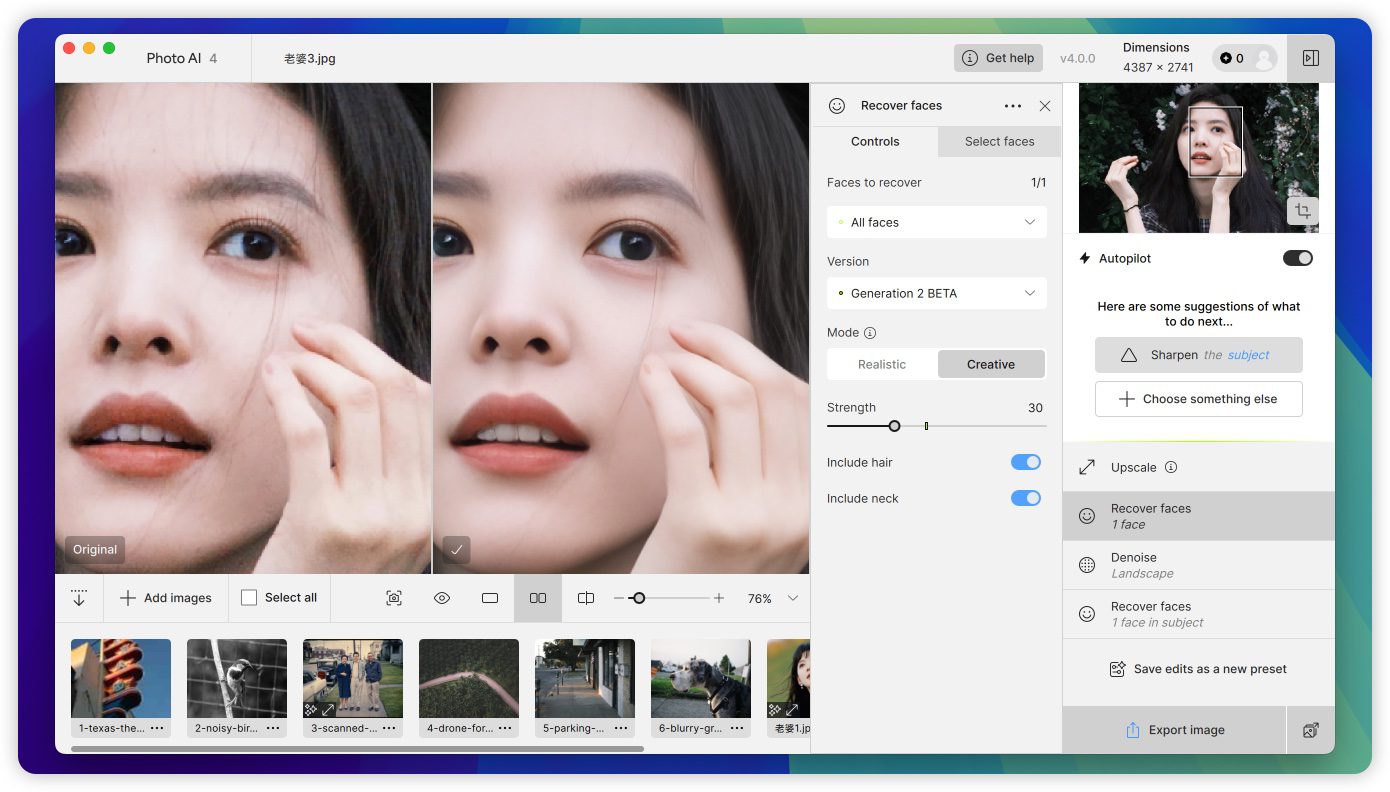Click the crop icon on the preview thumbnail
The height and width of the screenshot is (792, 1390).
click(x=1302, y=211)
